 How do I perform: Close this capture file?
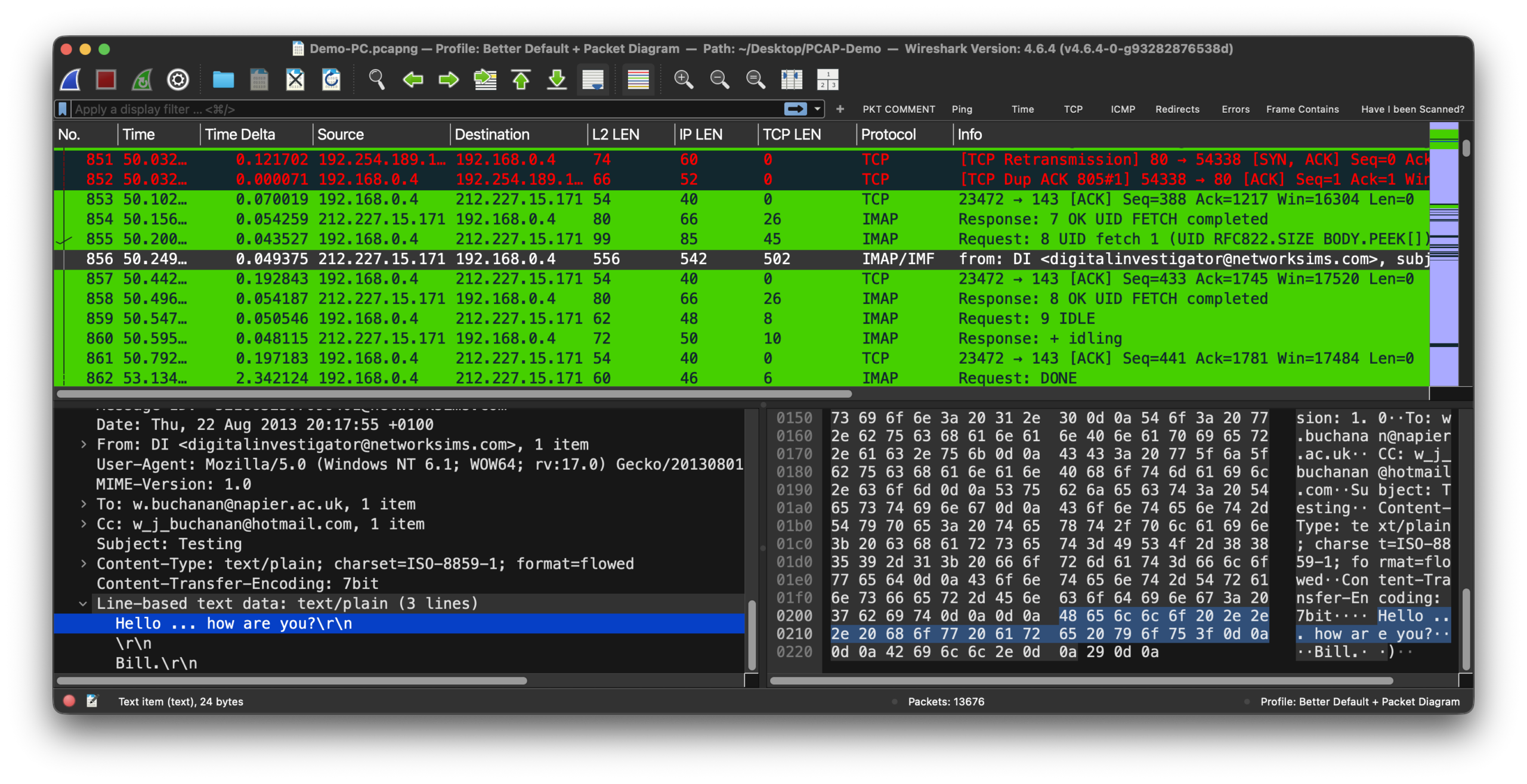[295, 79]
